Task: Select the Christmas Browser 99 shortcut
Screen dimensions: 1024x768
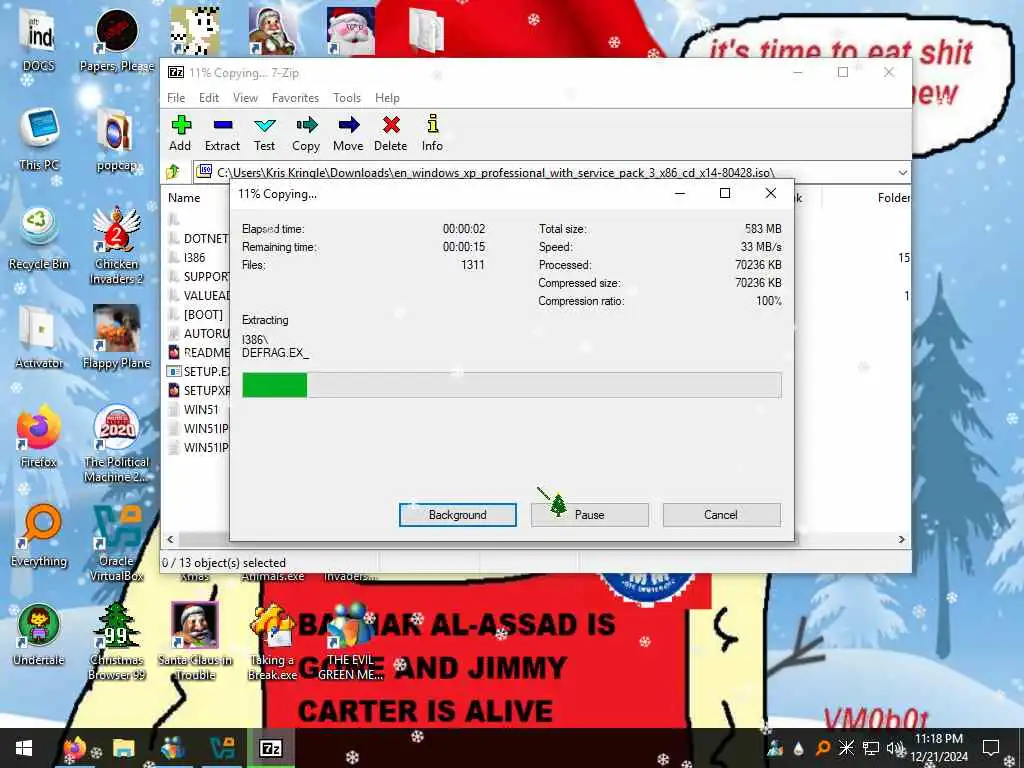Action: click(117, 641)
